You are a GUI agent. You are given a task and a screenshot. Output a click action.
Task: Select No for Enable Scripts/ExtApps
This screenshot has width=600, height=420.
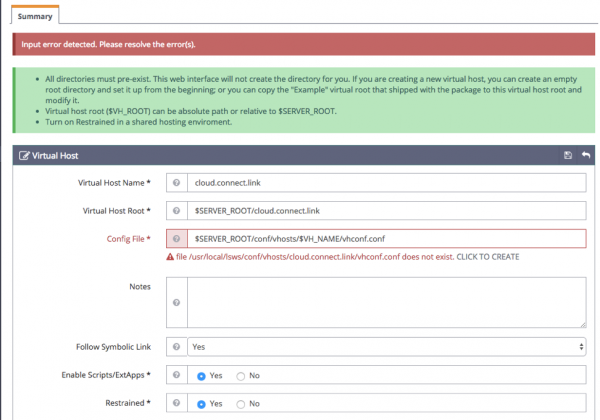tap(240, 375)
